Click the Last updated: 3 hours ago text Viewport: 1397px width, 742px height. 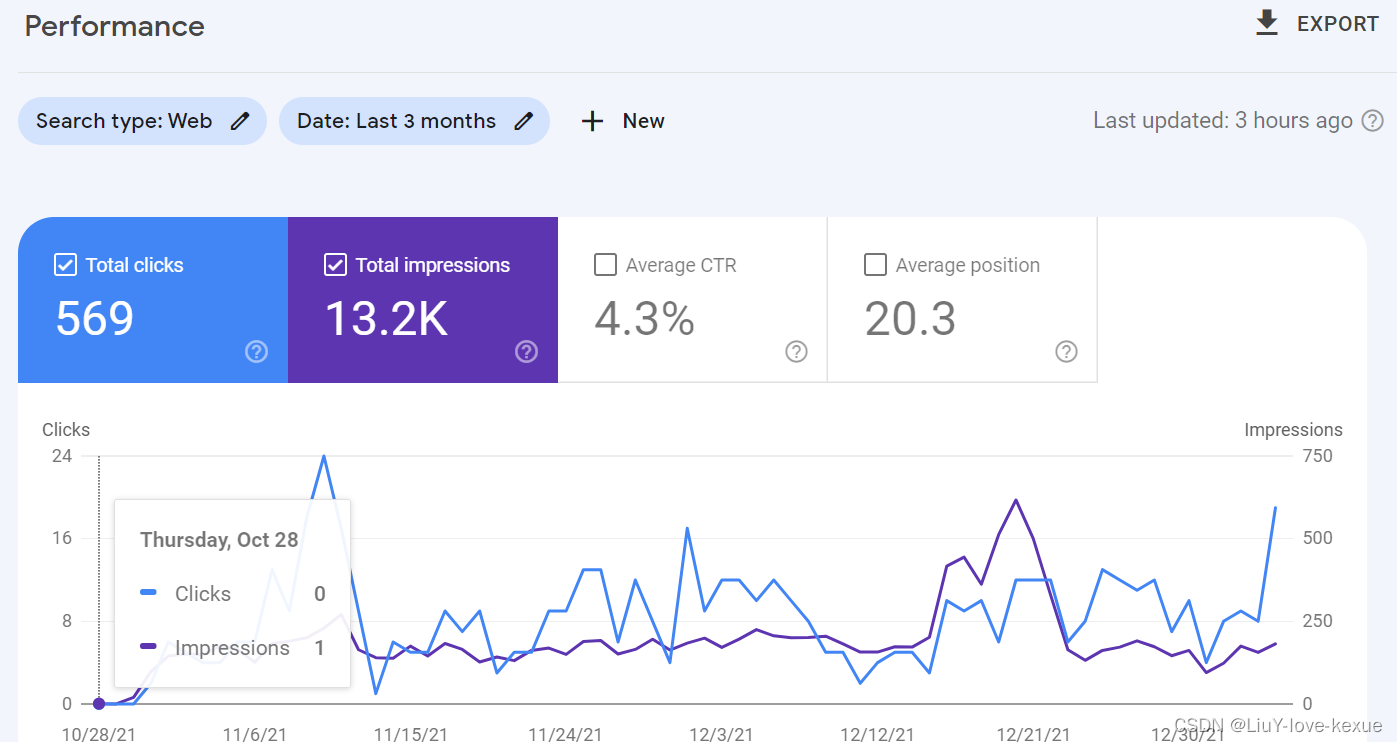point(1223,121)
